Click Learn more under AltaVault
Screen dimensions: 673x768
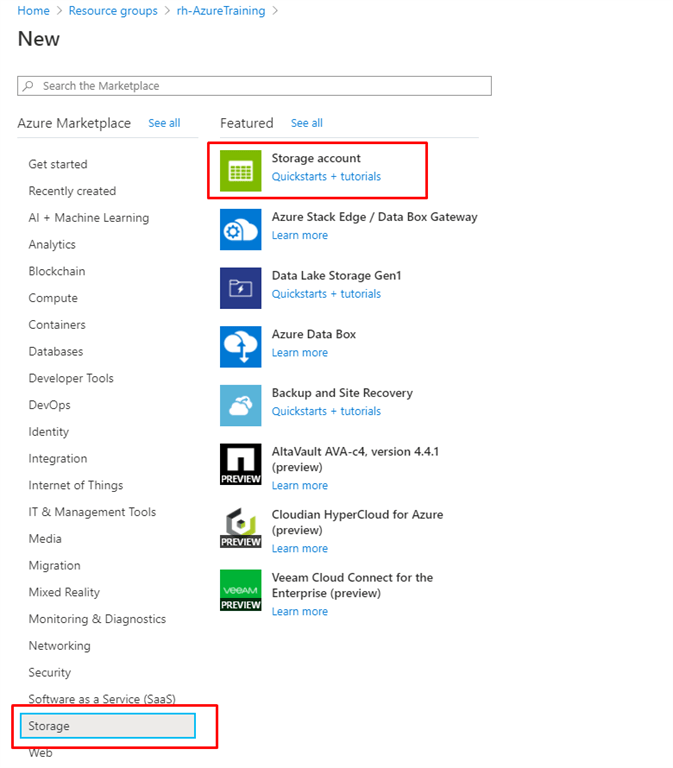pyautogui.click(x=300, y=485)
